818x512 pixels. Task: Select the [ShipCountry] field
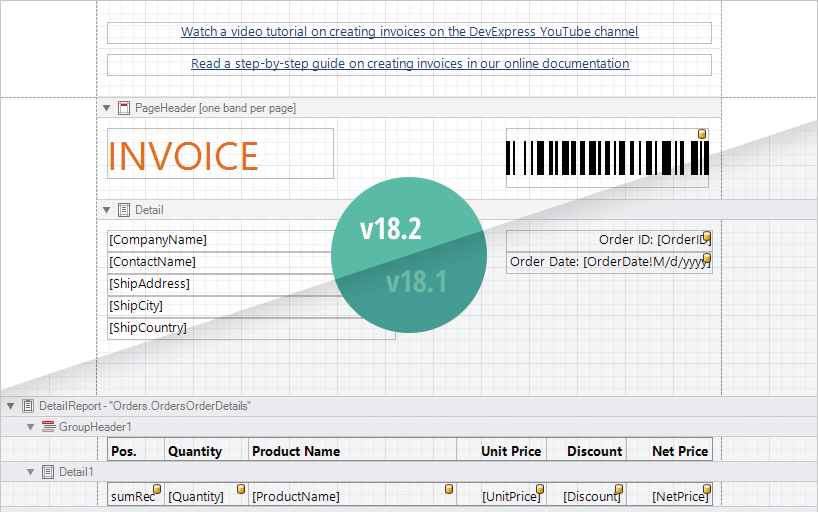[x=251, y=328]
